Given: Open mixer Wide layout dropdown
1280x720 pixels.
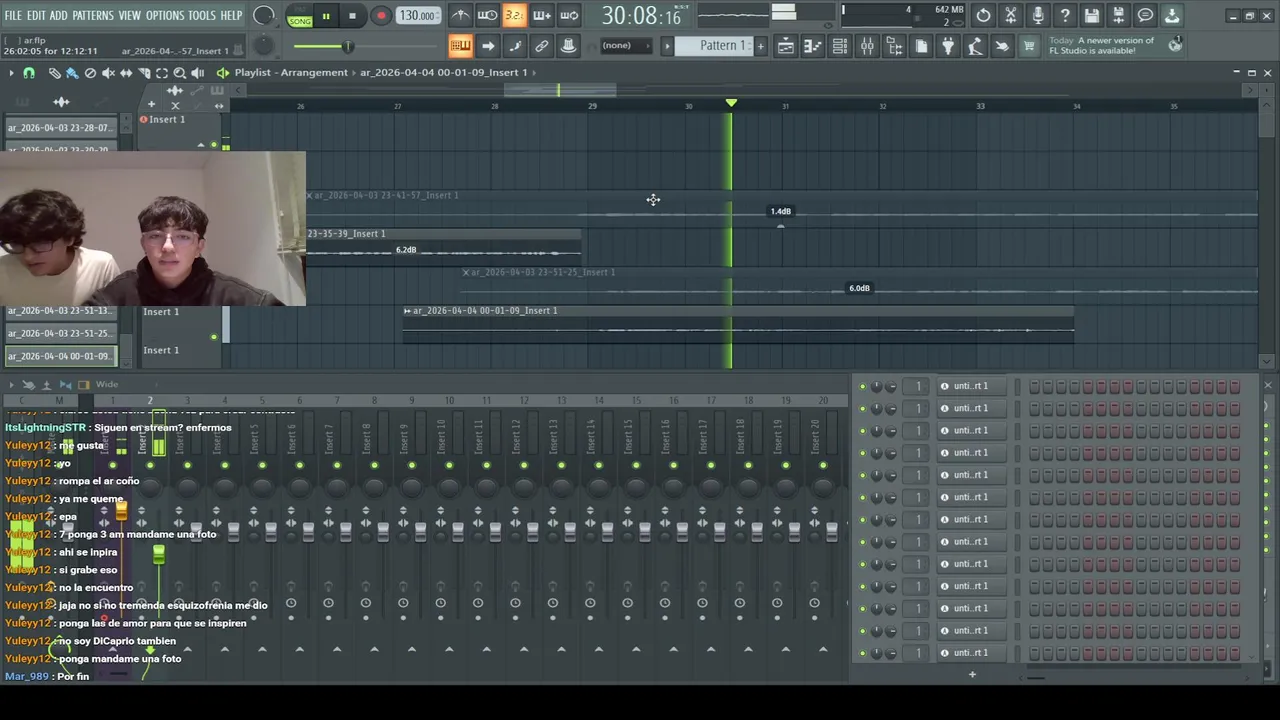Looking at the screenshot, I should pyautogui.click(x=107, y=385).
